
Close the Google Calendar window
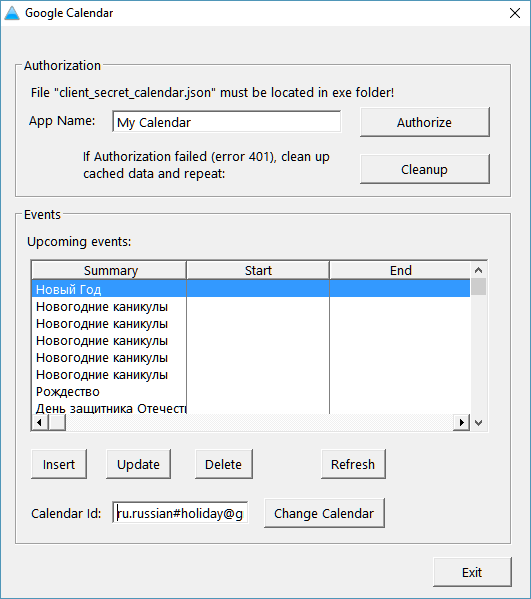[x=515, y=13]
